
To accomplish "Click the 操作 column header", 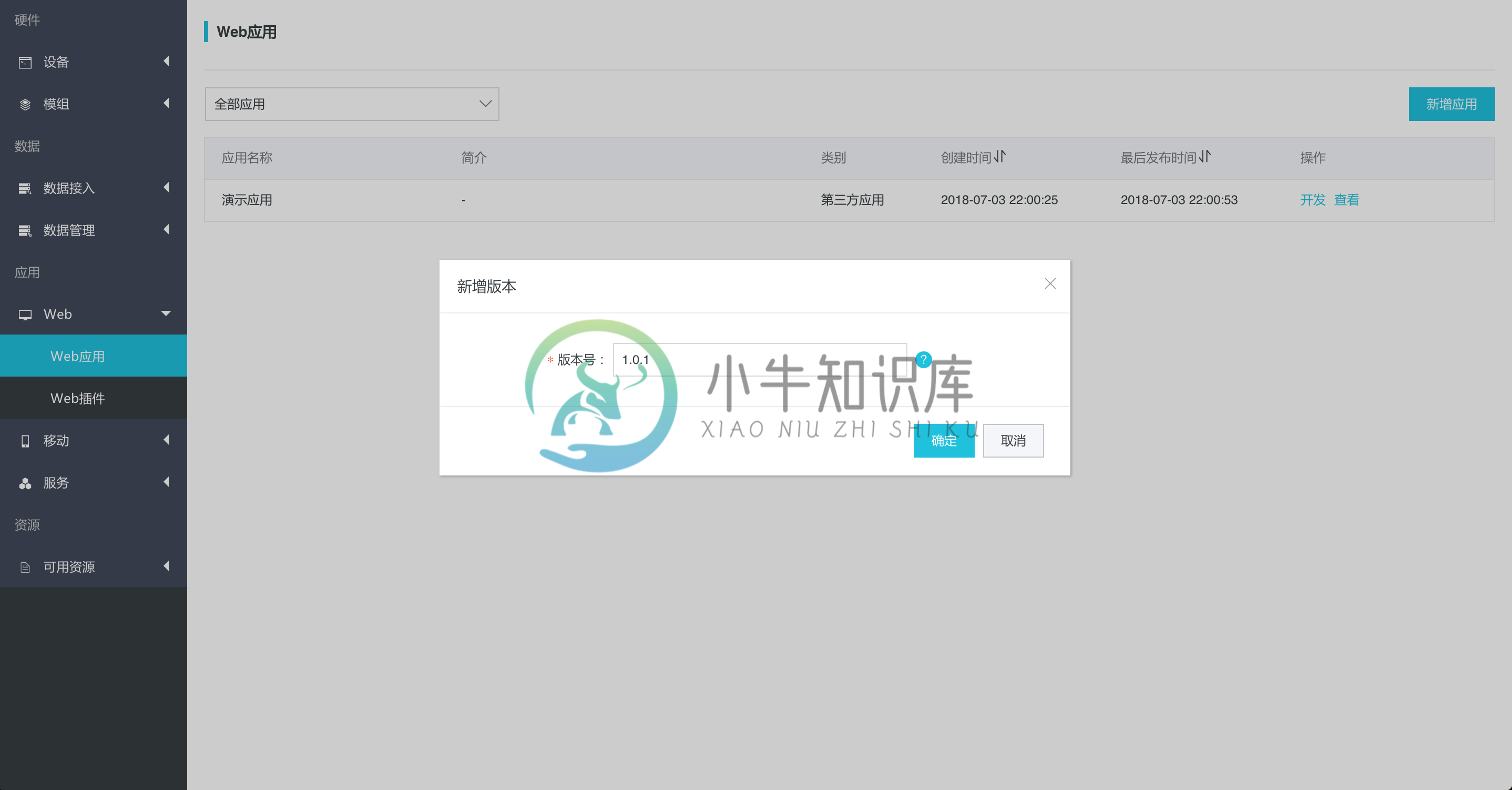I will click(1313, 158).
